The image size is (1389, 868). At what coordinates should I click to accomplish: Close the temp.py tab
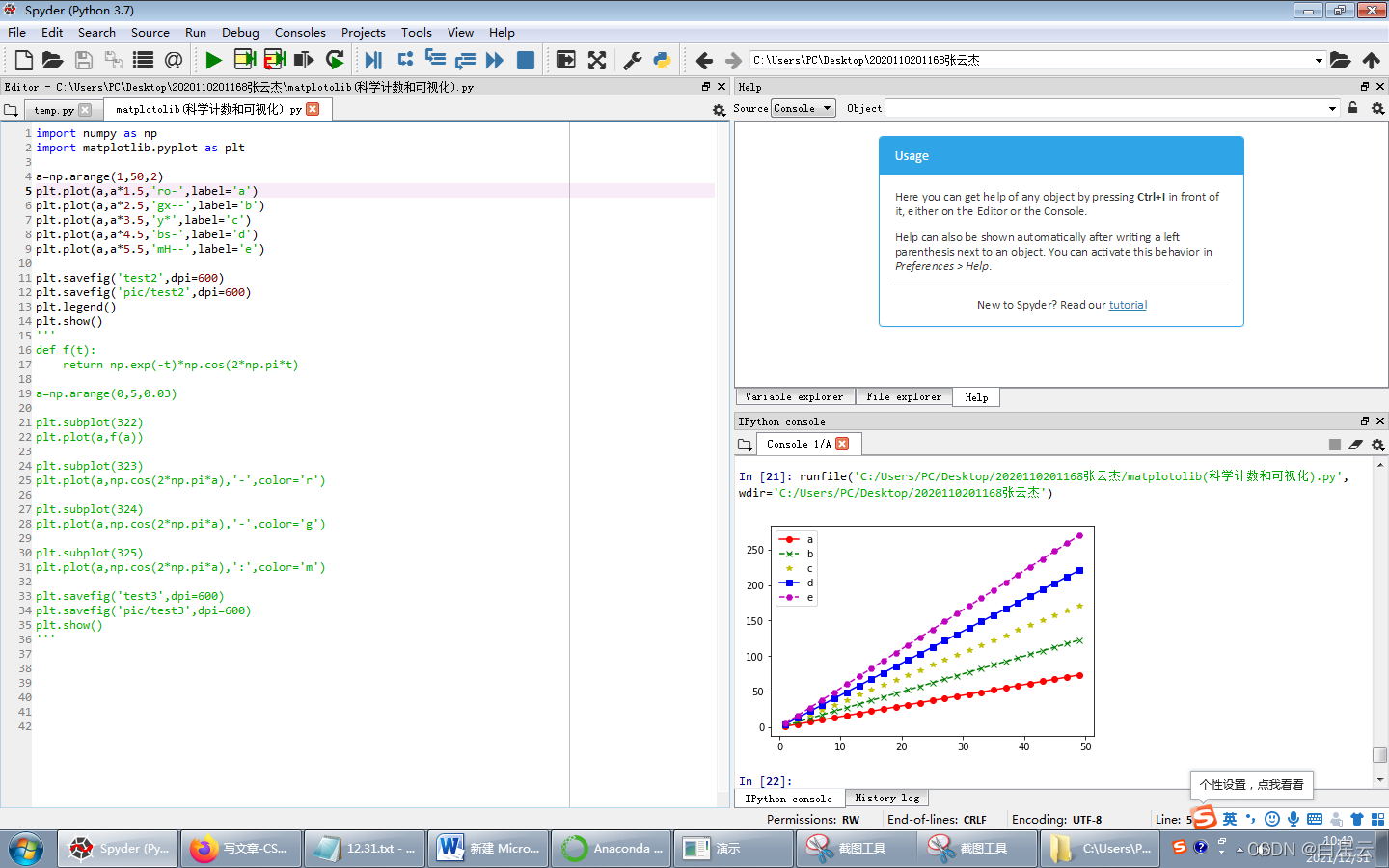[x=85, y=110]
